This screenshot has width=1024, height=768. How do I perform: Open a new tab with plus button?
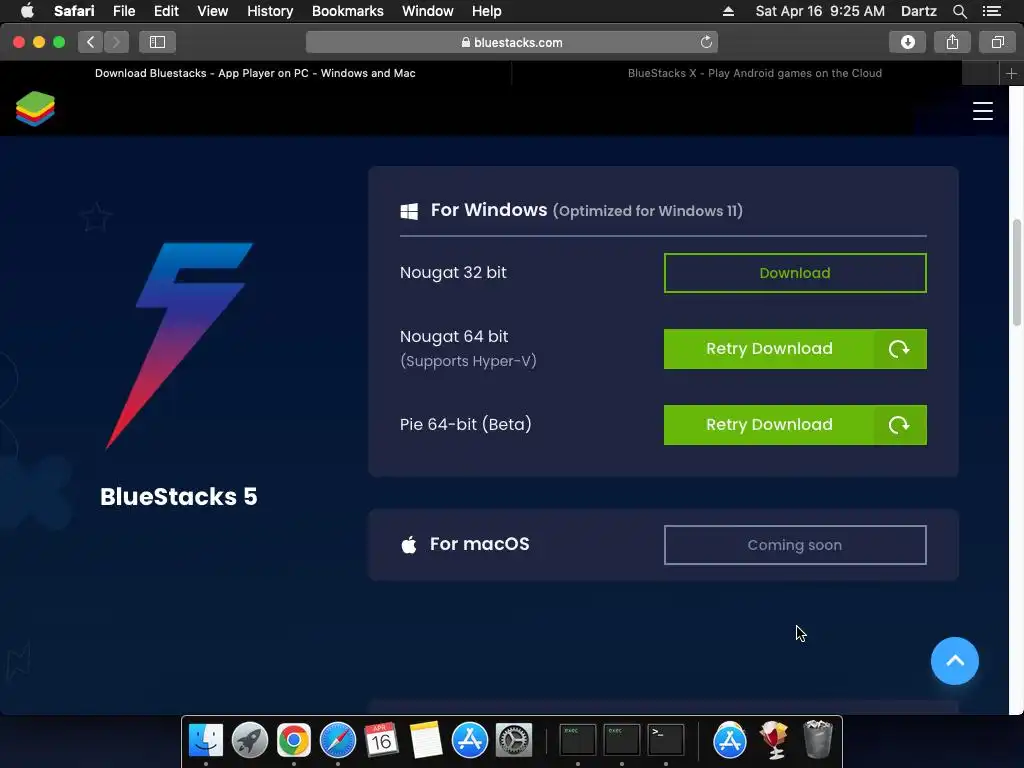tap(1011, 73)
